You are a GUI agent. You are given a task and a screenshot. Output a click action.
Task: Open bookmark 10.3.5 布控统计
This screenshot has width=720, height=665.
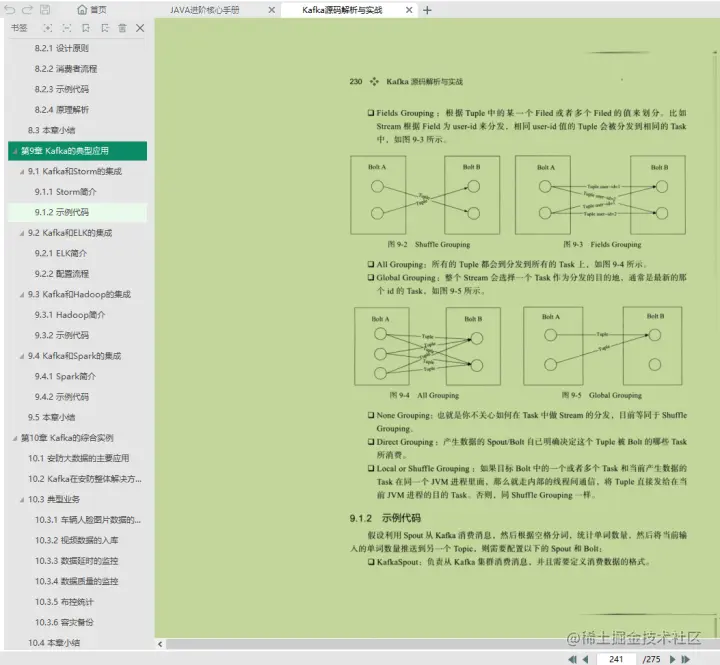tap(64, 602)
